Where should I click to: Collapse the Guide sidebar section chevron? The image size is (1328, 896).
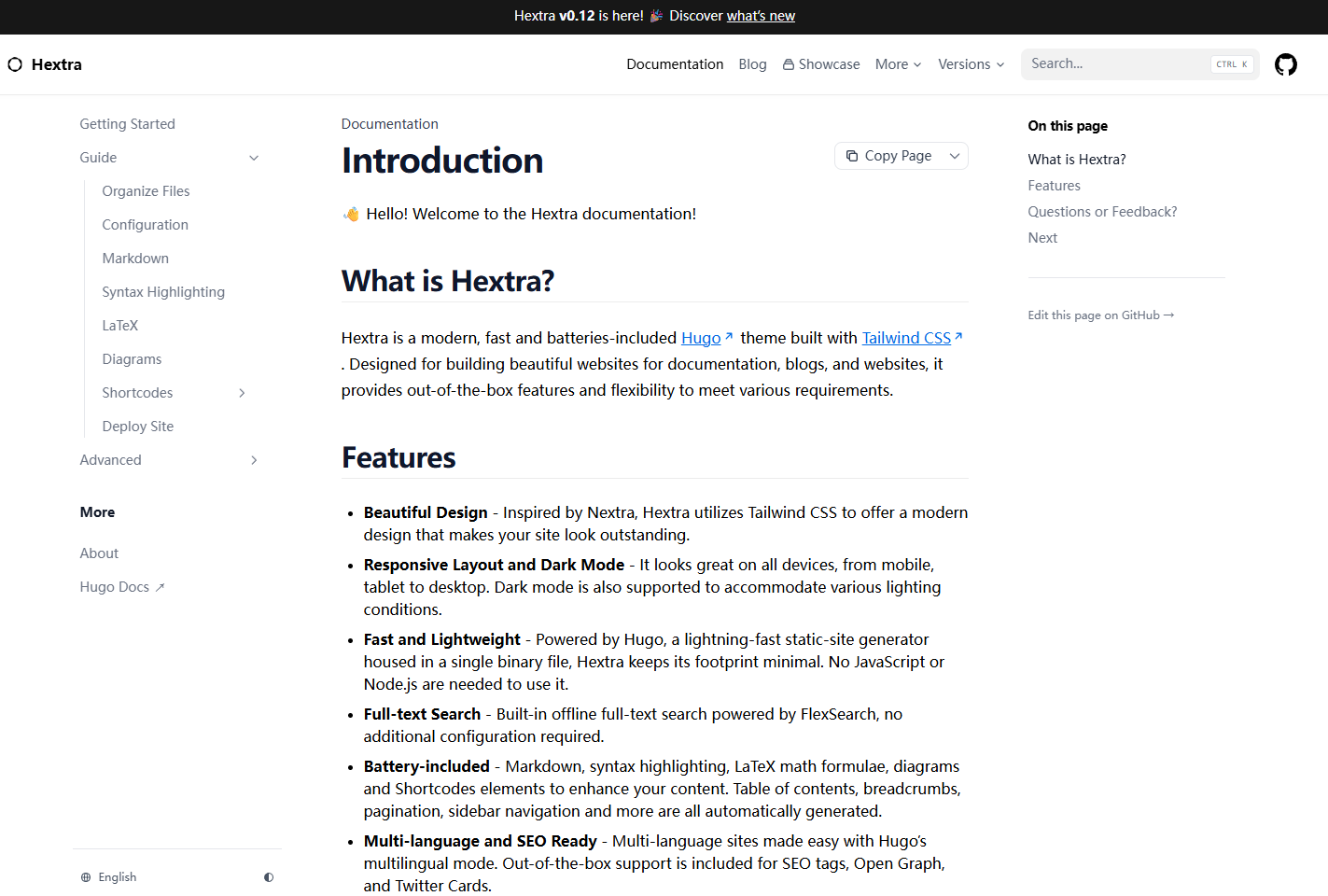[x=254, y=158]
